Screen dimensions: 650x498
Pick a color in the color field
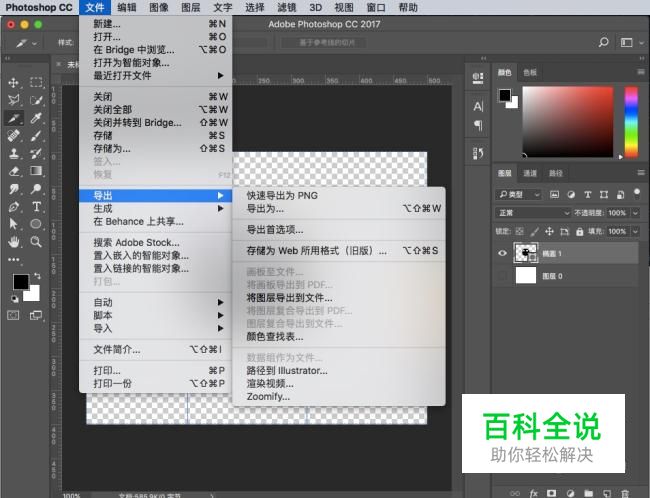pos(568,121)
